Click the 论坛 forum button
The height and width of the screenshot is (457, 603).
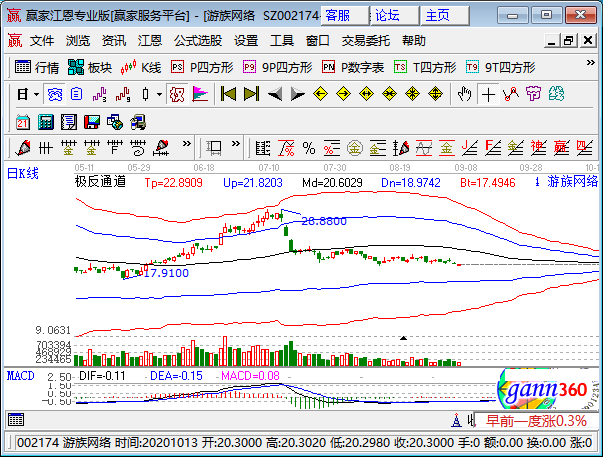click(x=395, y=16)
